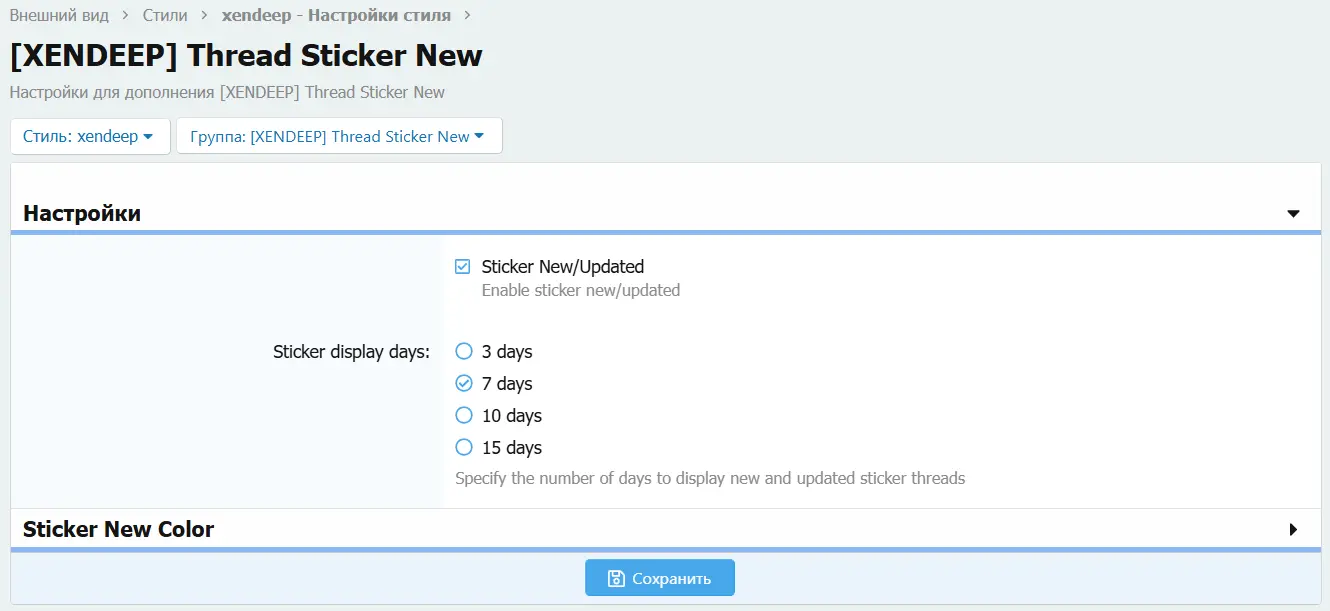Image resolution: width=1330 pixels, height=611 pixels.
Task: Click the 15 days label text
Action: [x=512, y=448]
